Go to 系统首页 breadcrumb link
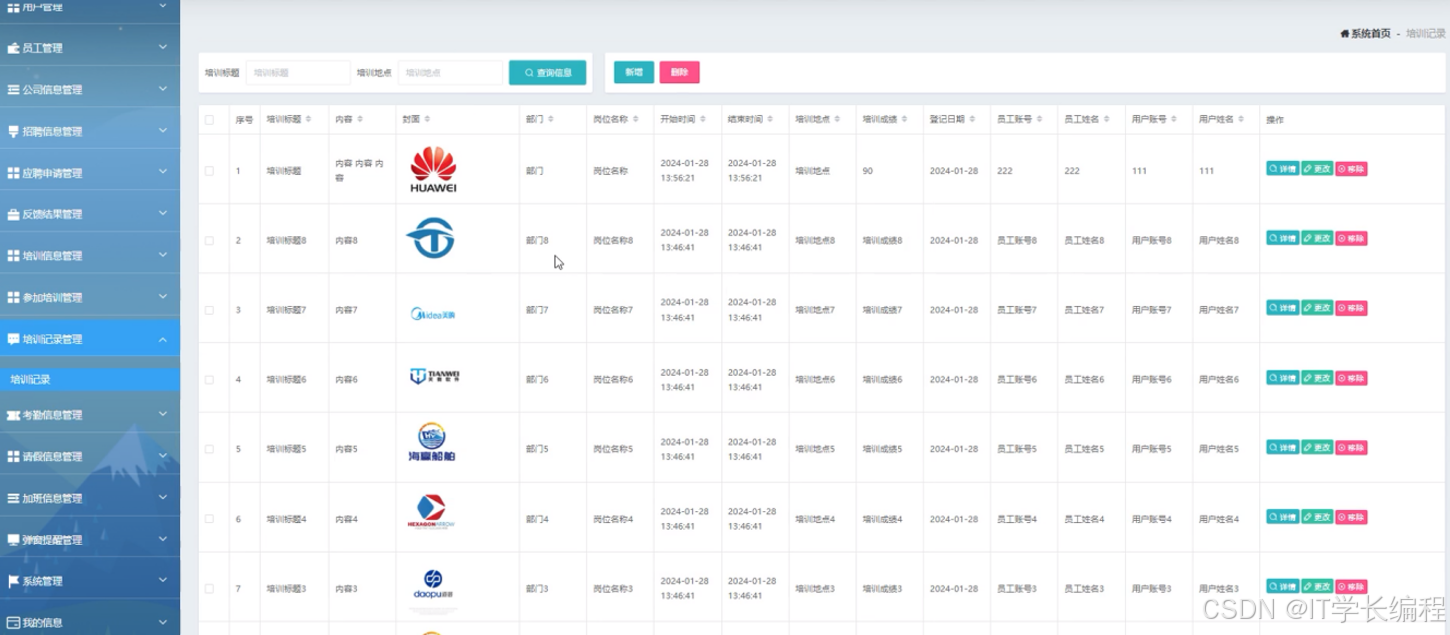This screenshot has width=1450, height=635. [1371, 34]
